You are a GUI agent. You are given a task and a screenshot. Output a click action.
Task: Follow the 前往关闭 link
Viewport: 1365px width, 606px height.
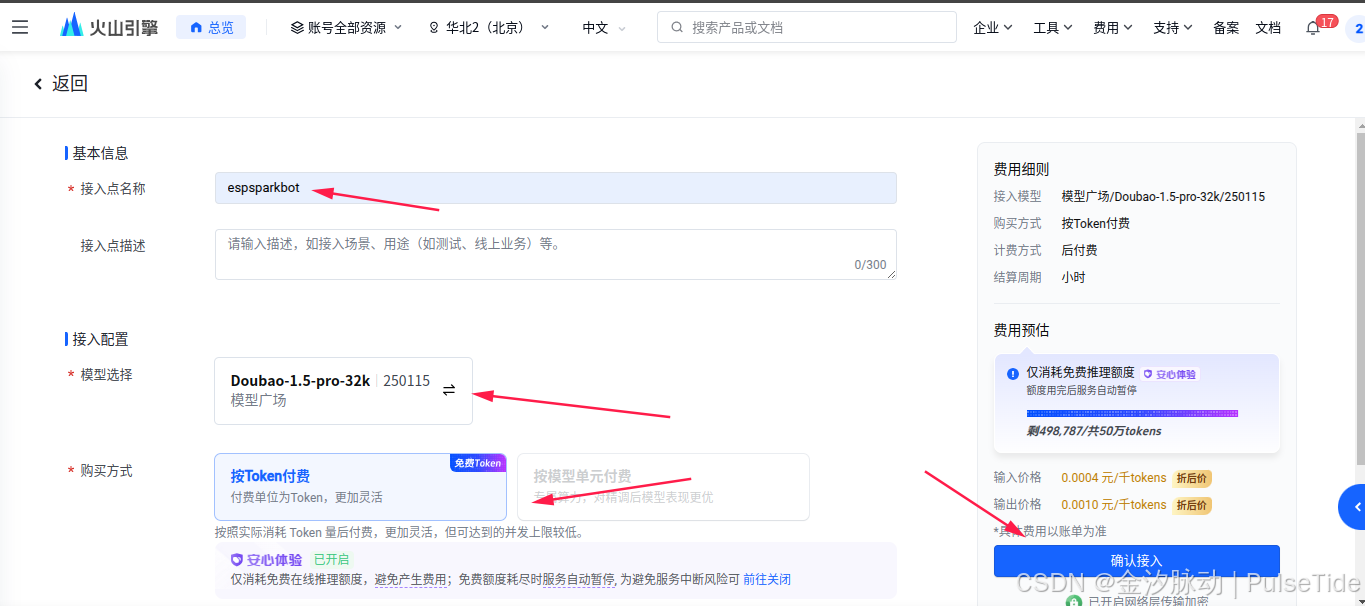[766, 579]
